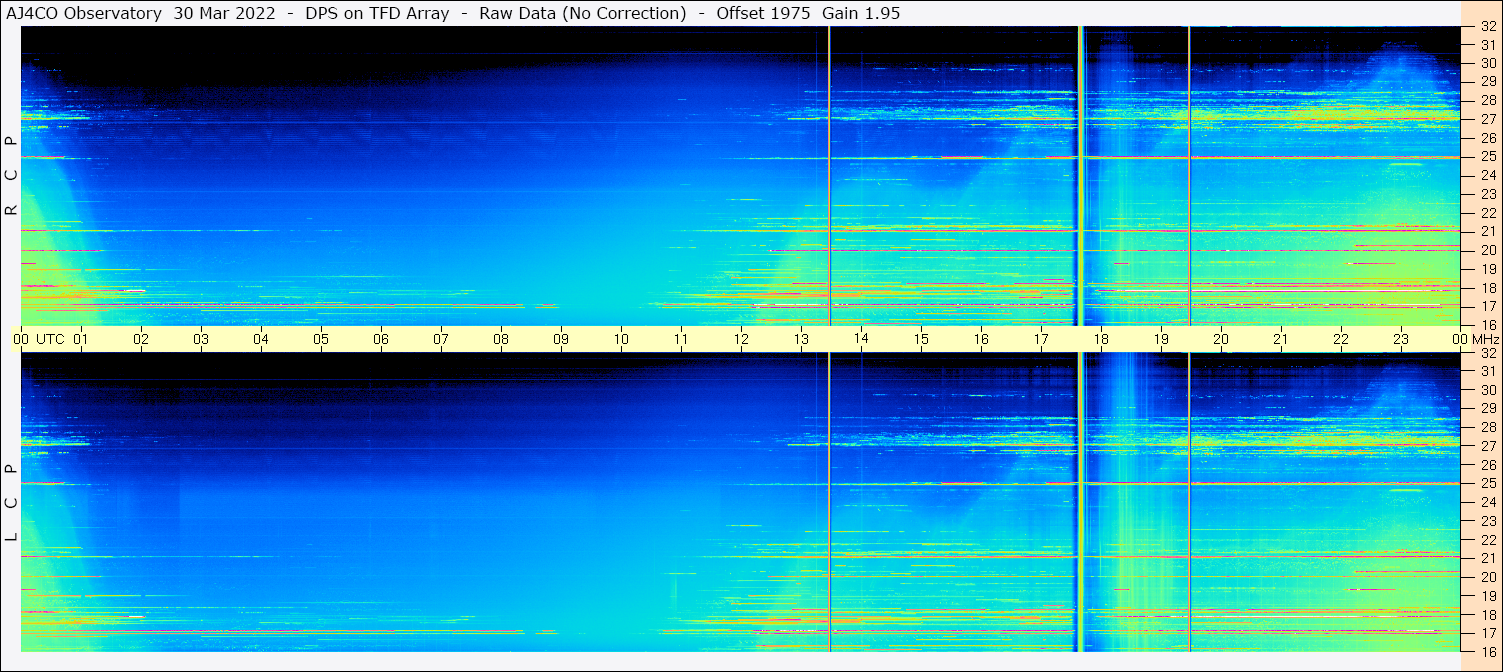Select the 'Raw Data (No Correction)' header text
This screenshot has width=1503, height=672.
click(583, 13)
